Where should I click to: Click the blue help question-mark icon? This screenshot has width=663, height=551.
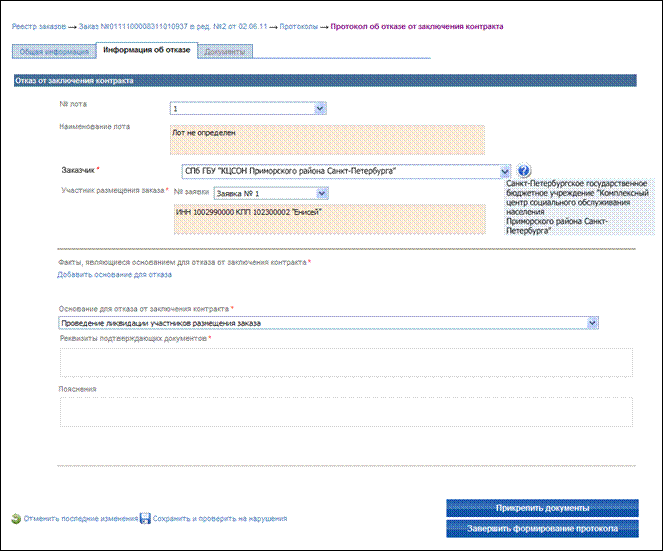523,171
